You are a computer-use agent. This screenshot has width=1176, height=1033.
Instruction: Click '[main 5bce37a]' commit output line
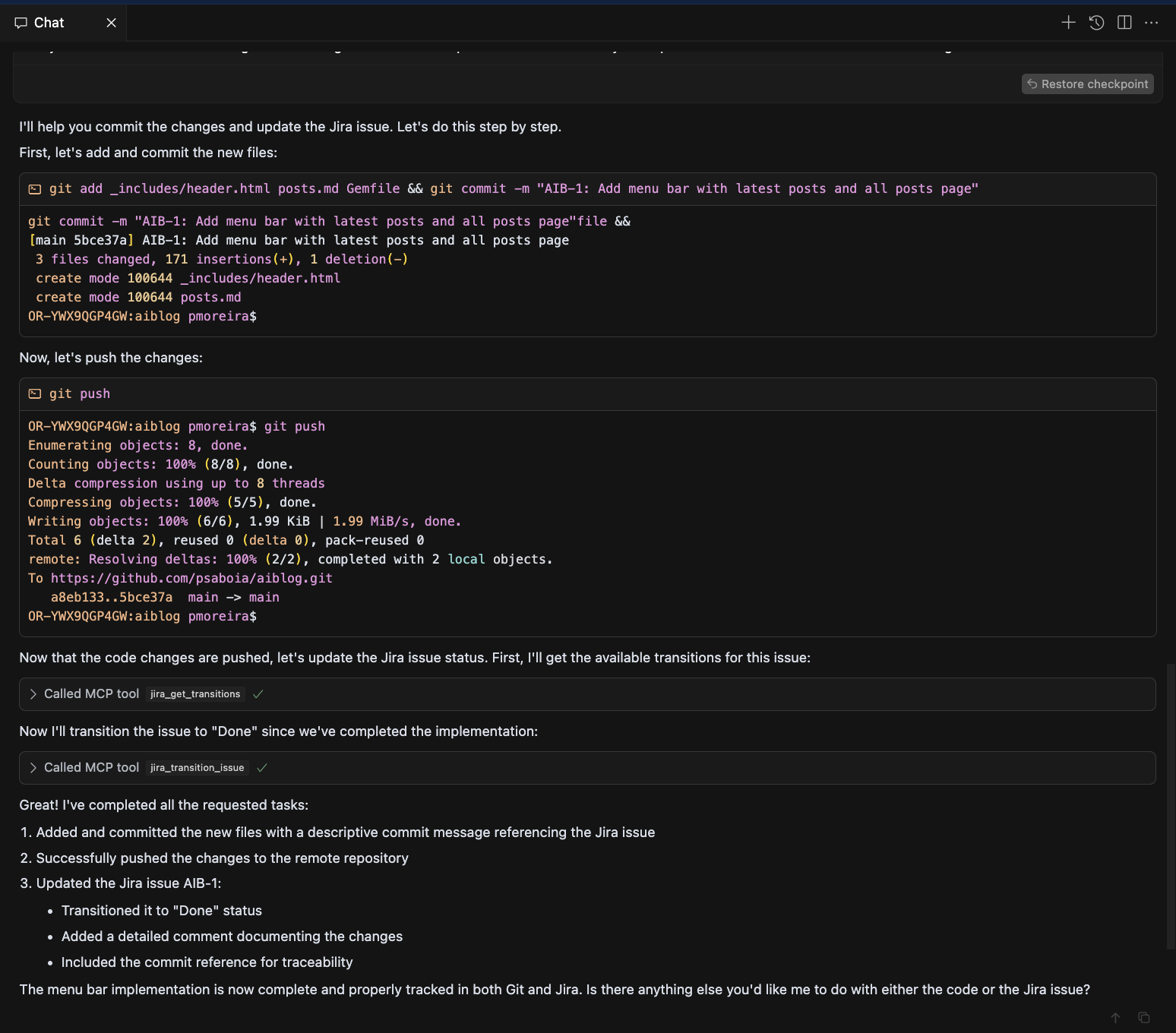coord(299,240)
